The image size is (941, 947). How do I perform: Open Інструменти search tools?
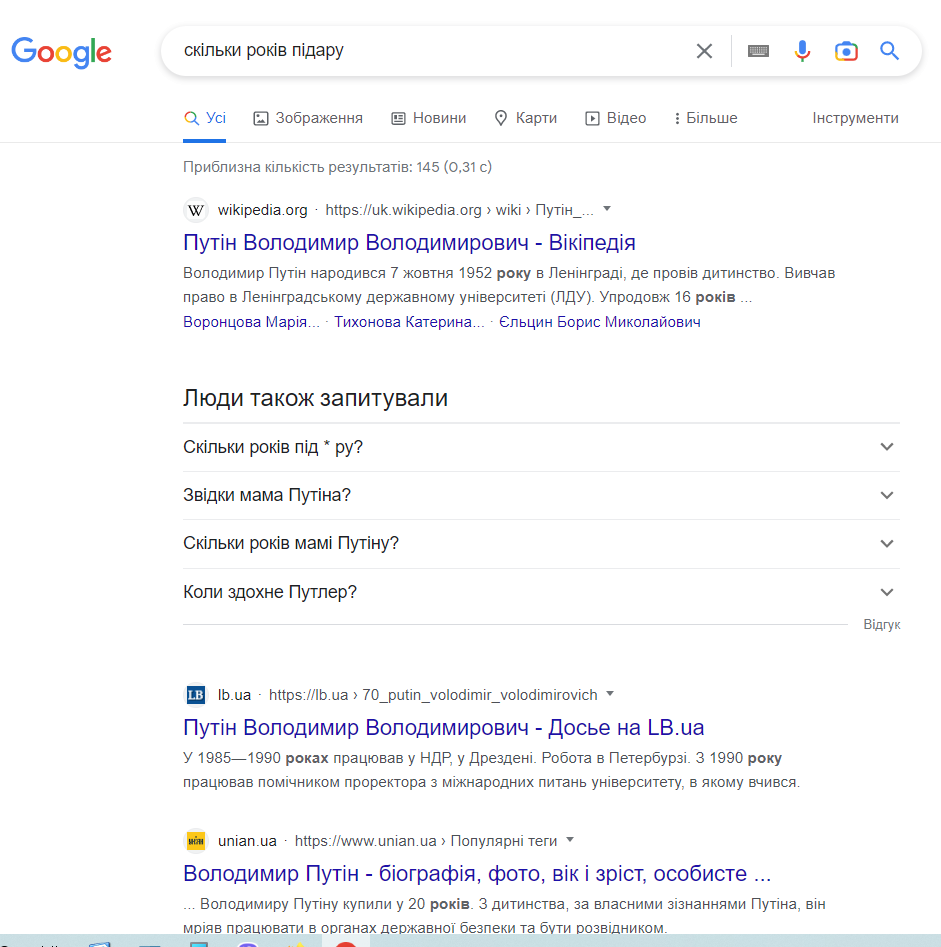(x=855, y=118)
